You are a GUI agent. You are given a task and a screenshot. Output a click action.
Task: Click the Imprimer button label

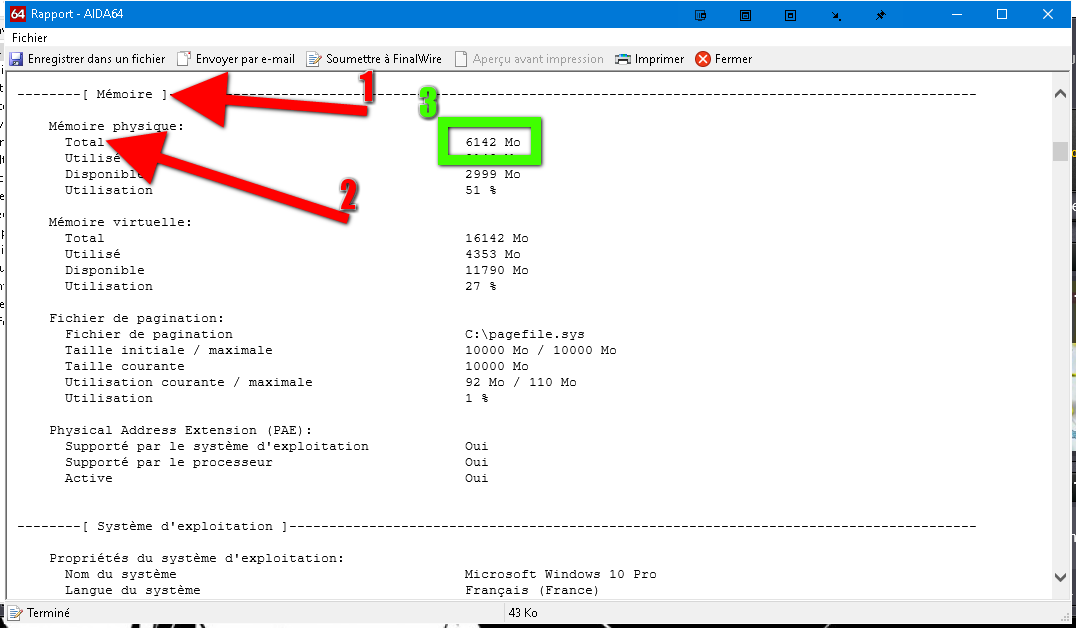(x=659, y=59)
